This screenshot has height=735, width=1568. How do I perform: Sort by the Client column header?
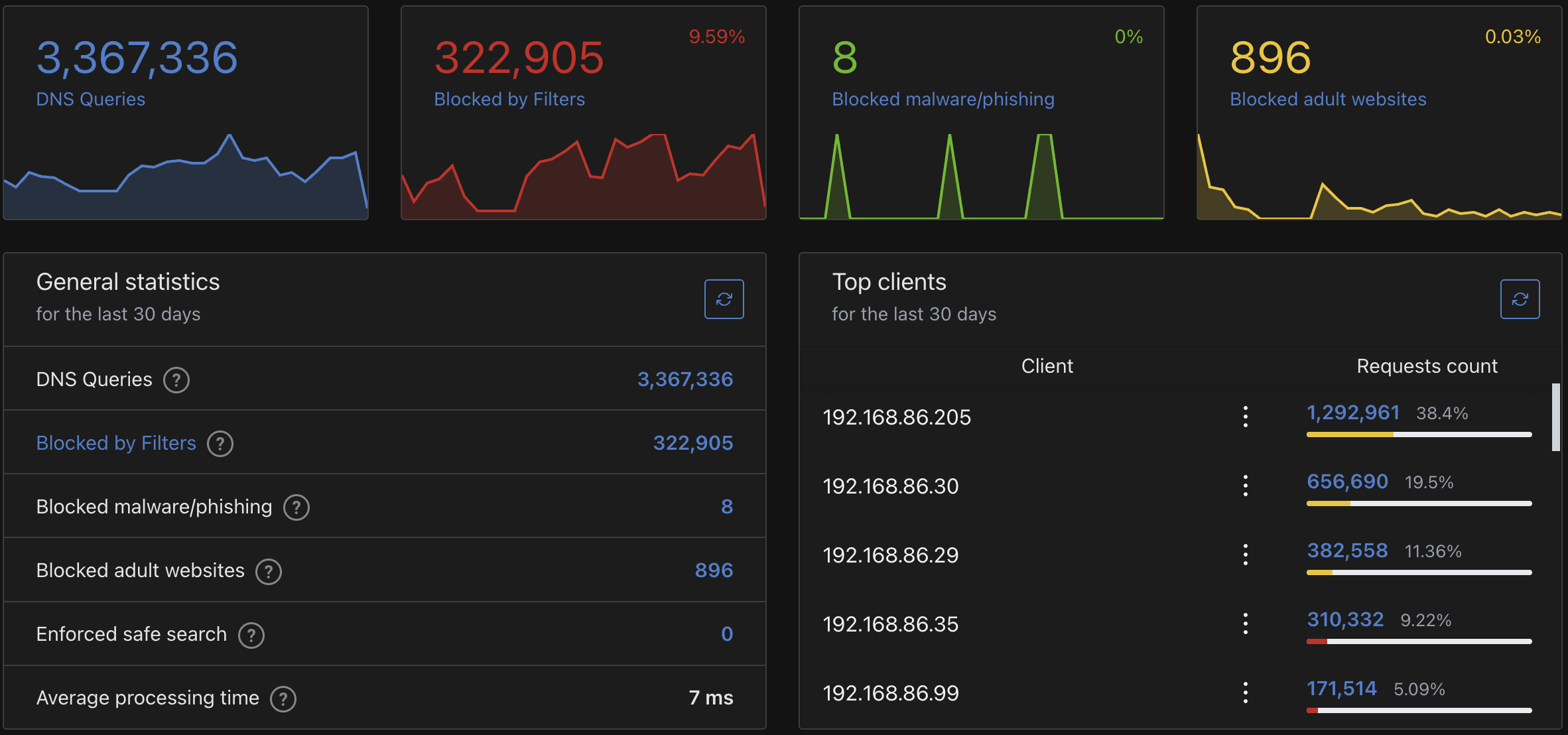tap(1047, 366)
